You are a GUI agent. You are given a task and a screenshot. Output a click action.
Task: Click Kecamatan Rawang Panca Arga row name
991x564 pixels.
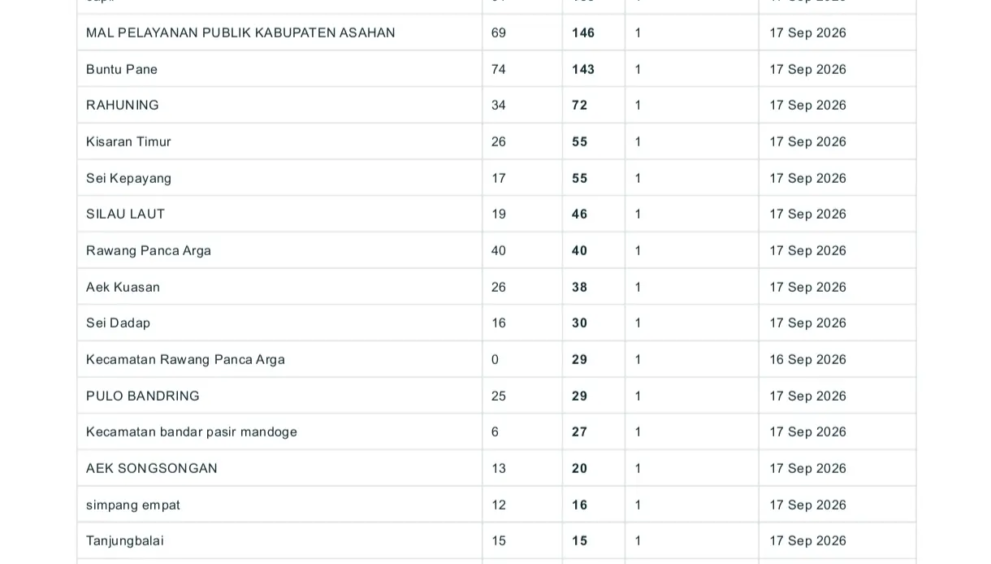185,360
